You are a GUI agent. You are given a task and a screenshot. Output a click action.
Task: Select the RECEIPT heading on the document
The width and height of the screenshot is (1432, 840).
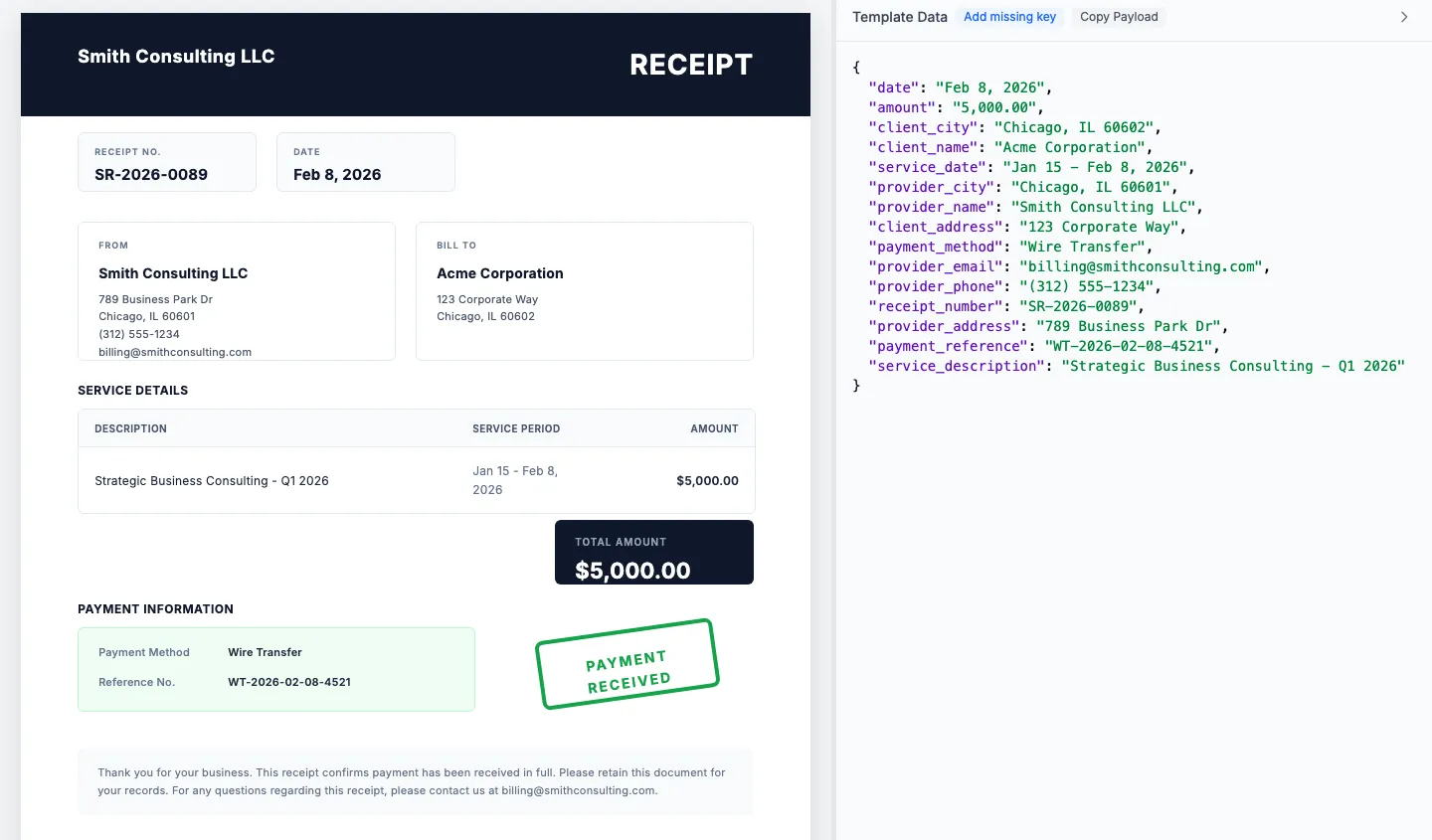[690, 64]
